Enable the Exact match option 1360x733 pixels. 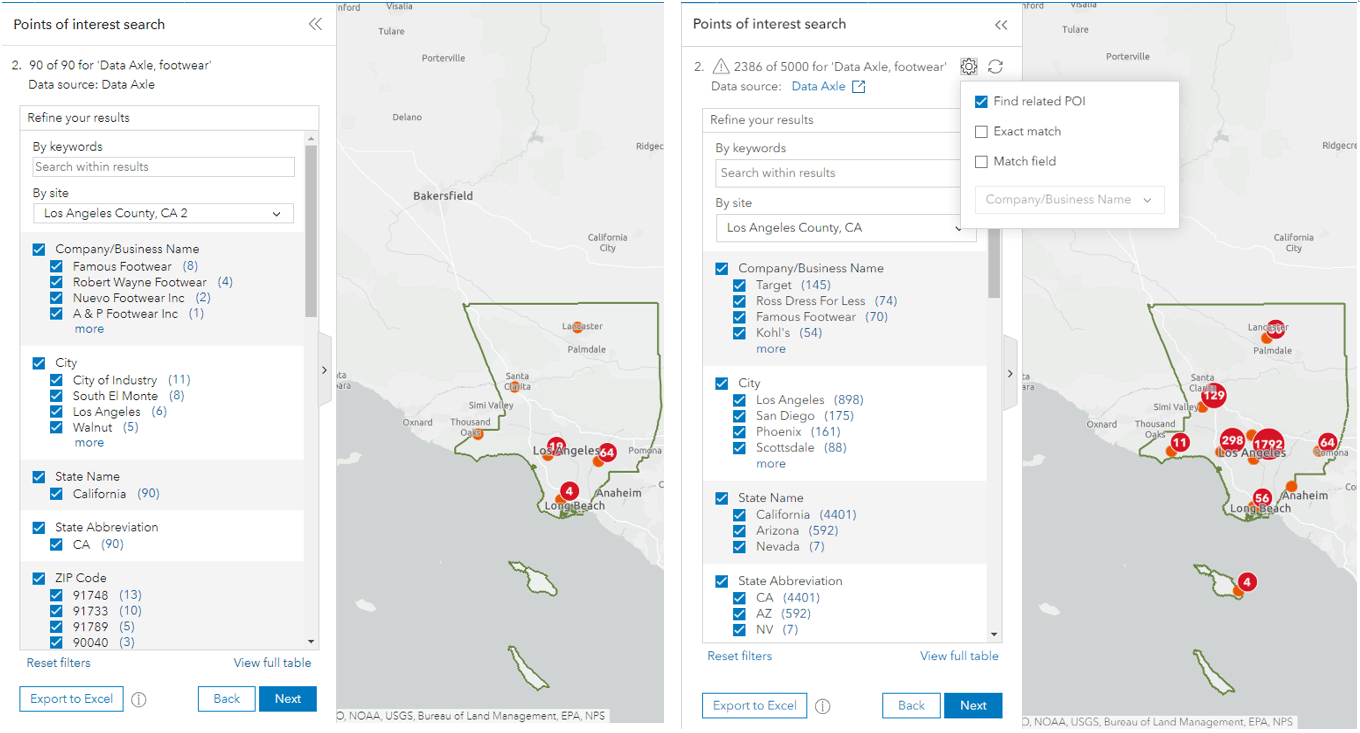[x=981, y=131]
